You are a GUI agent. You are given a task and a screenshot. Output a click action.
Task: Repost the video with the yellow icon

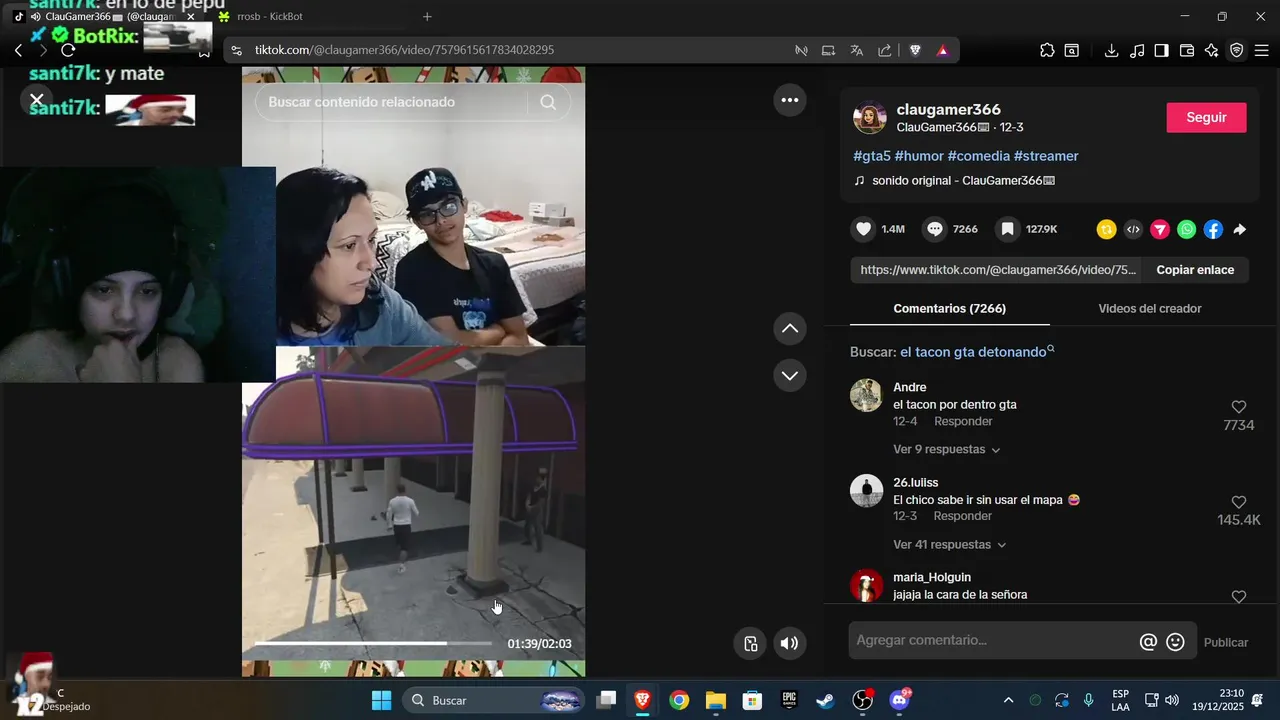point(1106,229)
